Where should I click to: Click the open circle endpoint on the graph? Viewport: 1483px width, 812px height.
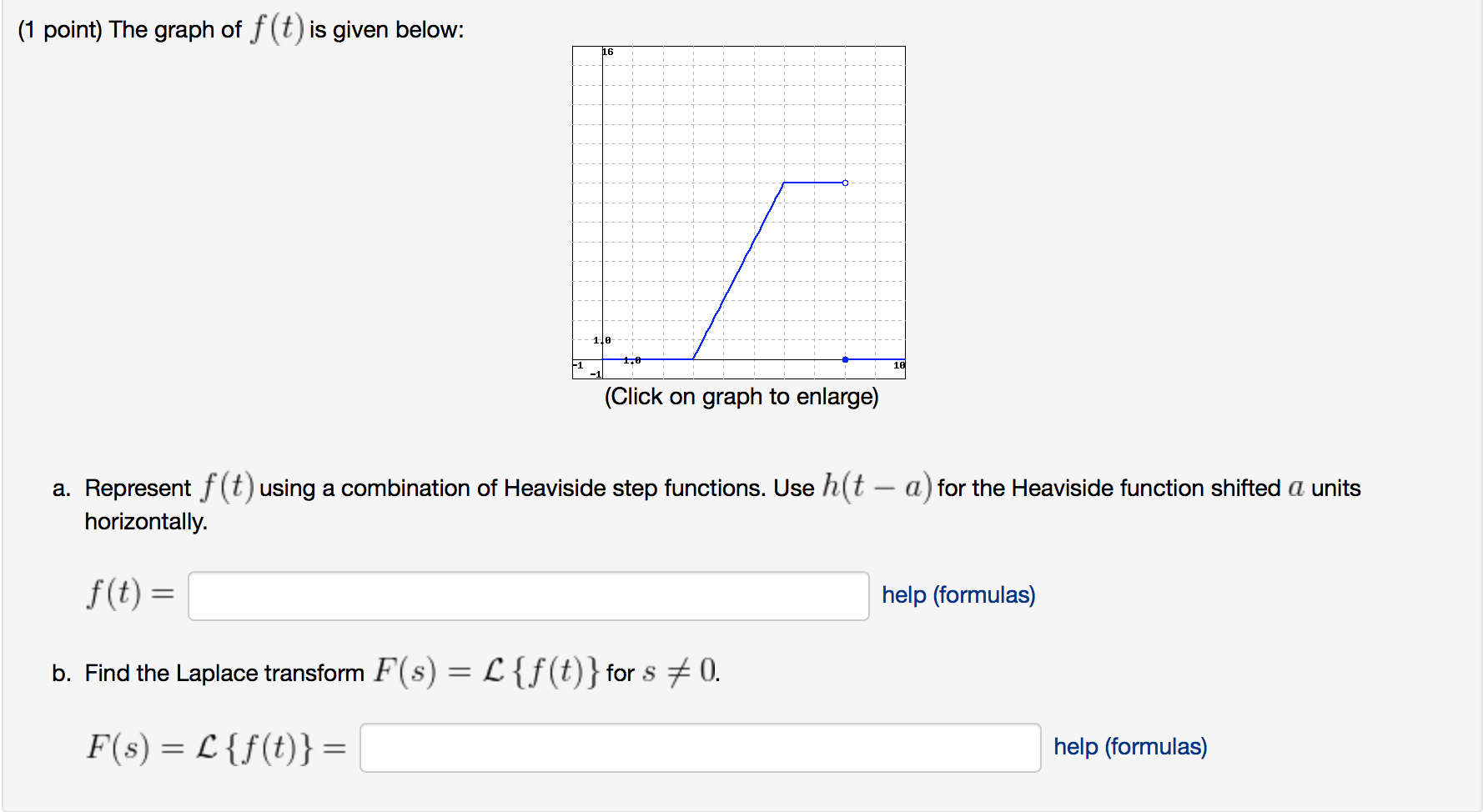[844, 182]
